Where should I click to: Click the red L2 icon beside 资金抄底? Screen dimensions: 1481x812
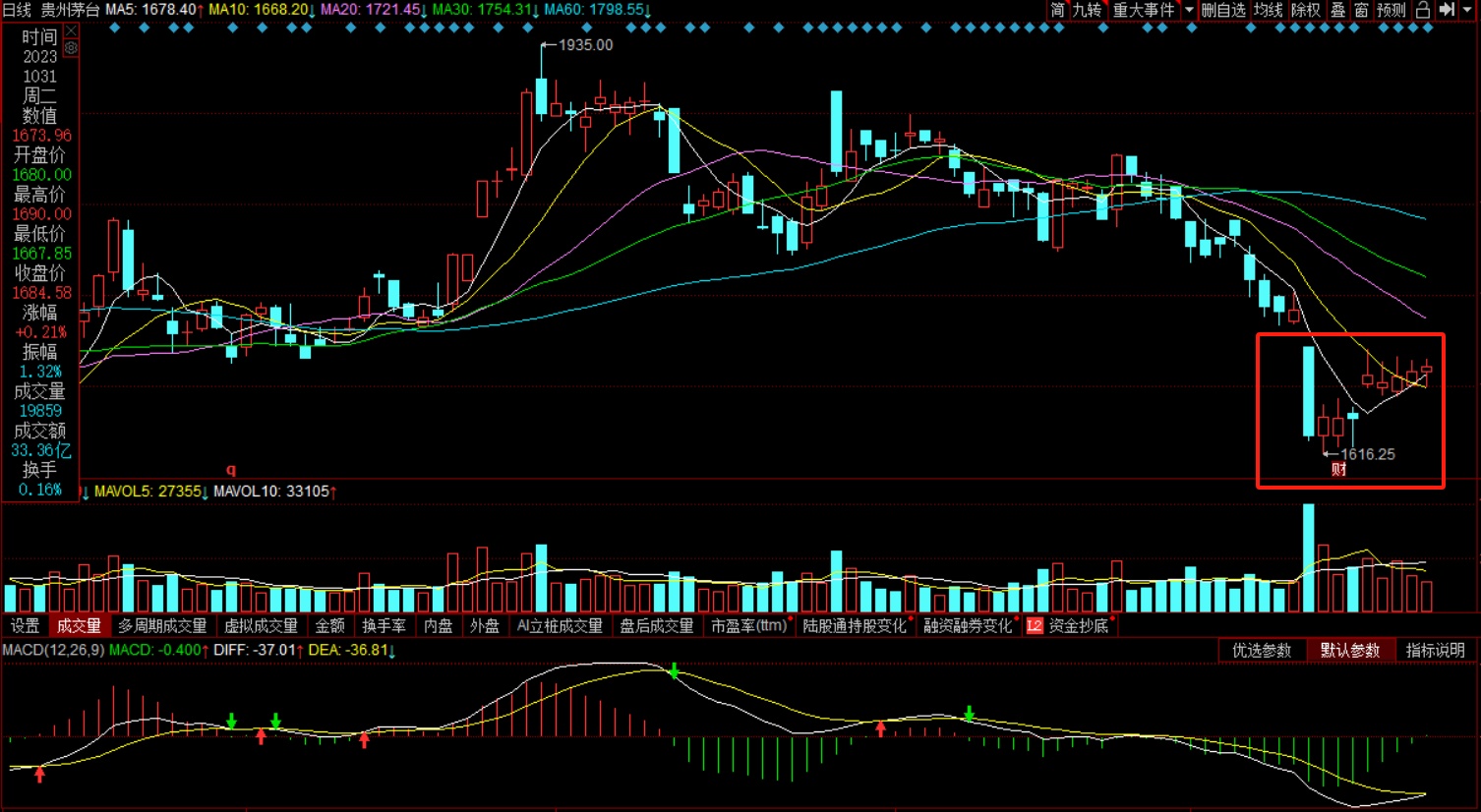point(1035,626)
